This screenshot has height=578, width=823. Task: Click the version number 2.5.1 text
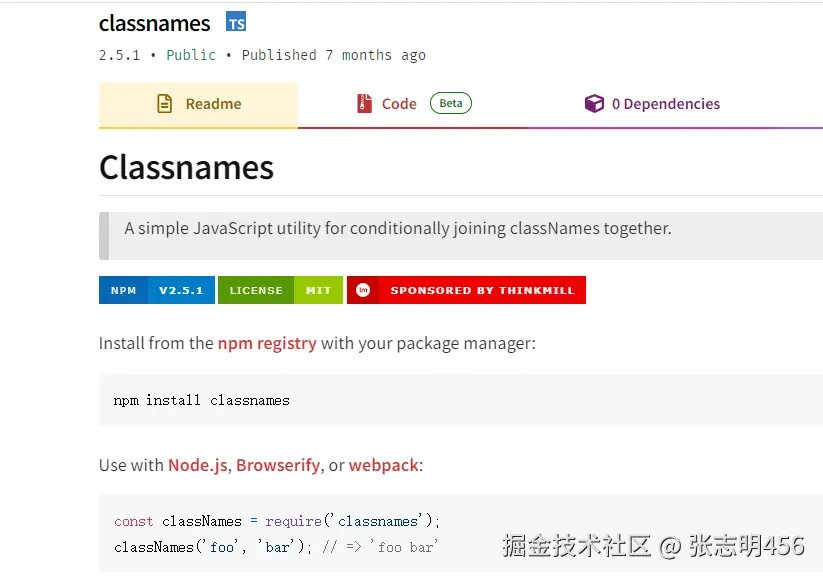point(120,55)
